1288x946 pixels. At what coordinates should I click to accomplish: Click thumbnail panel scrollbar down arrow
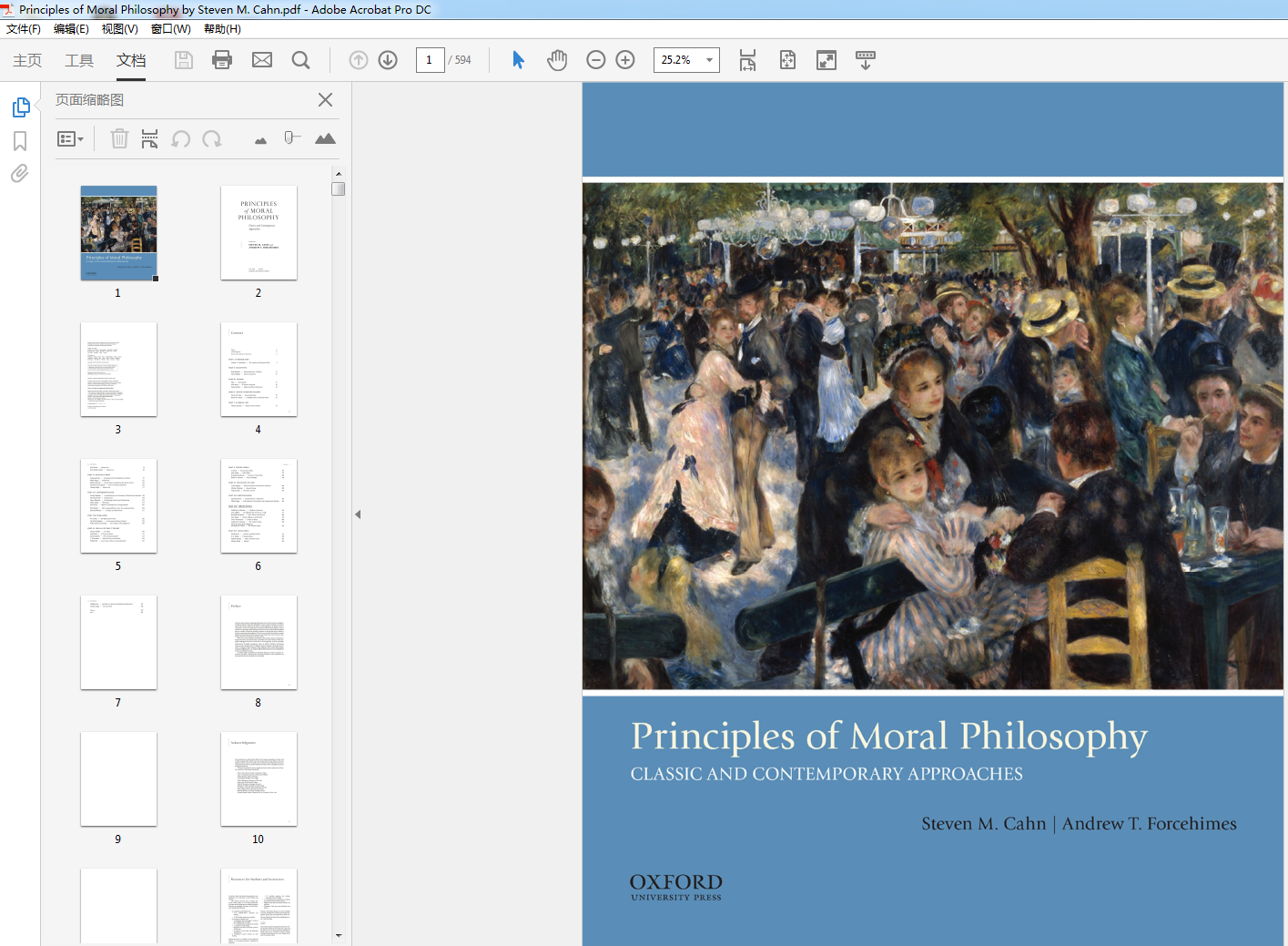pyautogui.click(x=339, y=935)
